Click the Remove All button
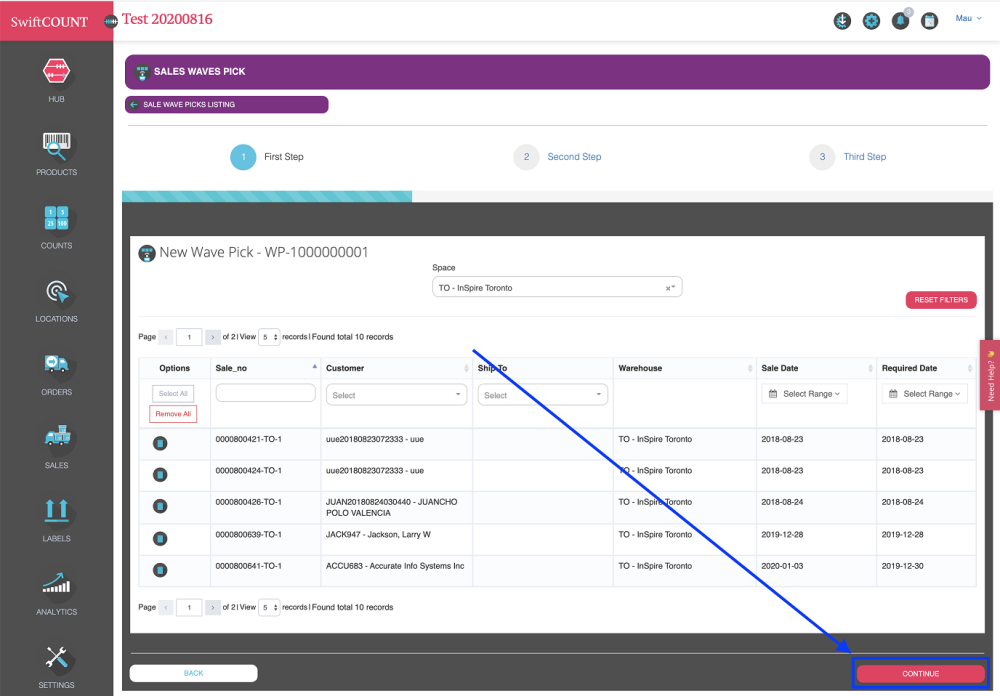 pos(173,414)
